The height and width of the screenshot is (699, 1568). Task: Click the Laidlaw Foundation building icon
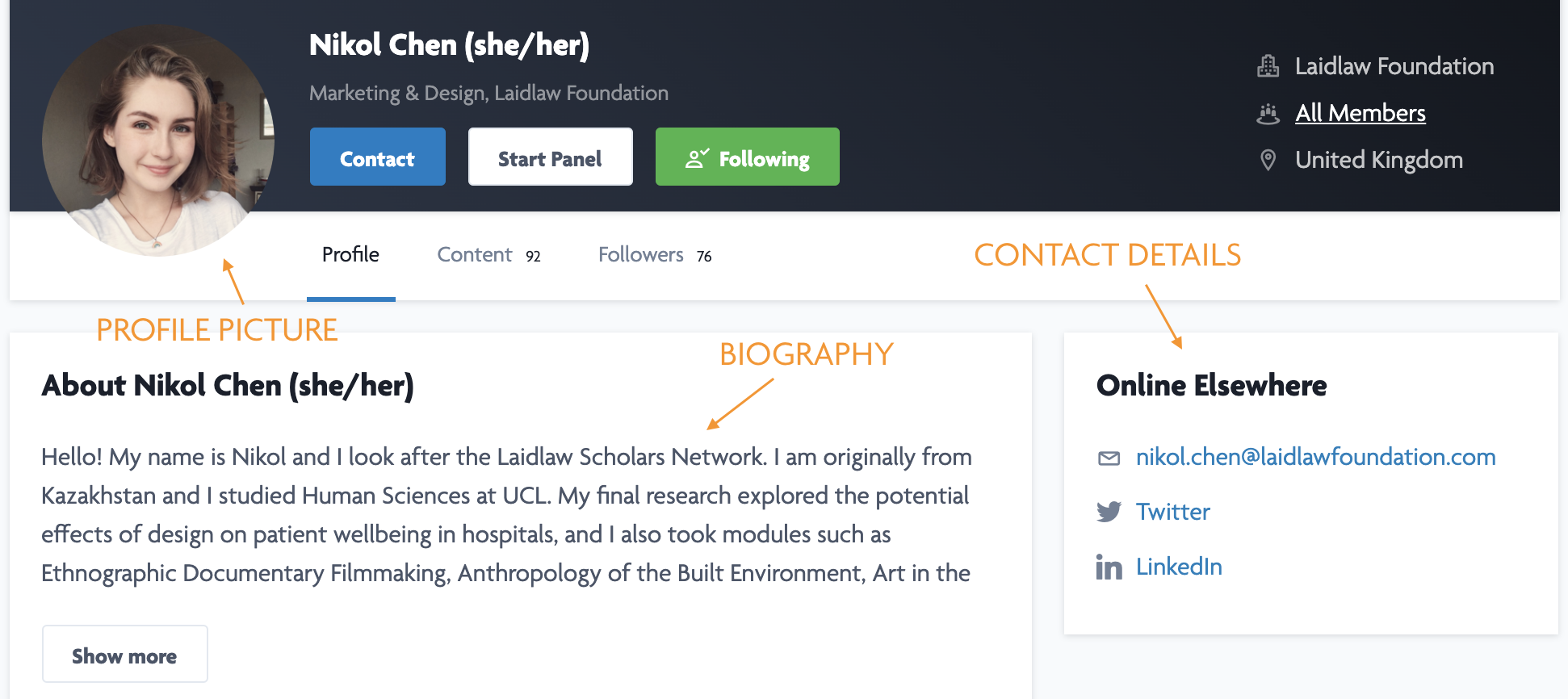tap(1268, 66)
